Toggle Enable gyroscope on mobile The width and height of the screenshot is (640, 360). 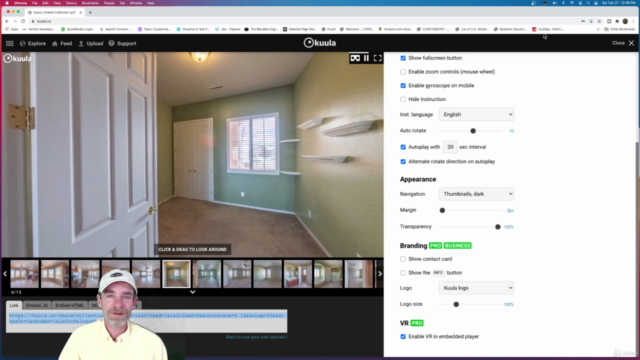pyautogui.click(x=403, y=86)
